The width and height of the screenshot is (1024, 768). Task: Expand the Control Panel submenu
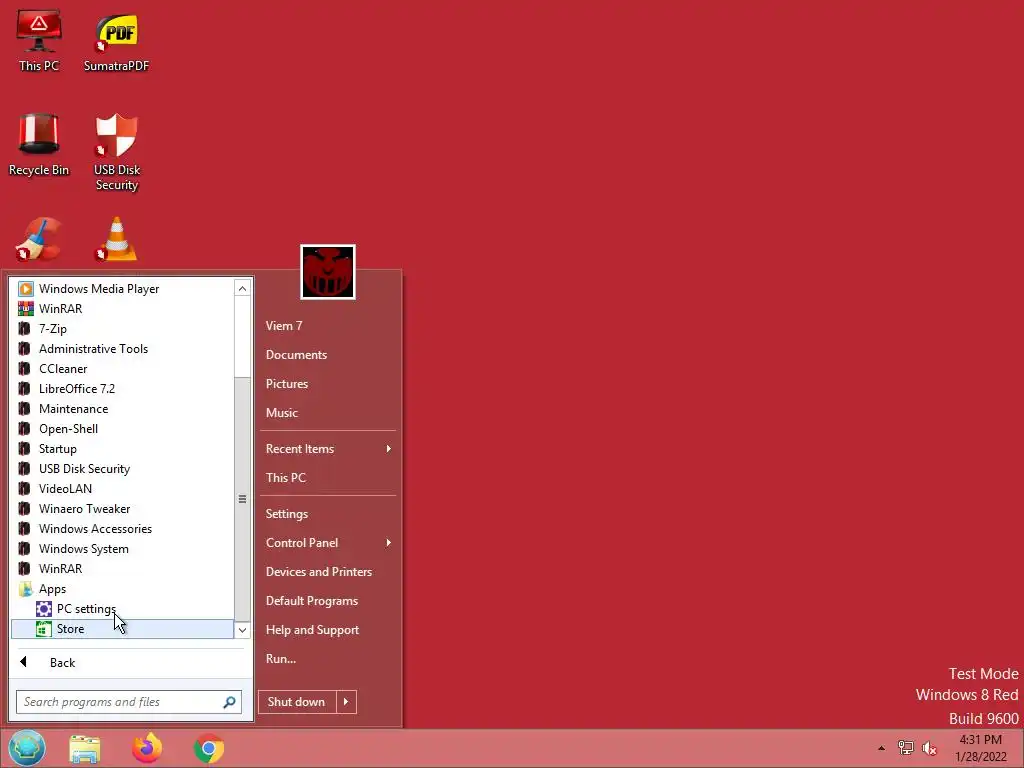[x=328, y=543]
